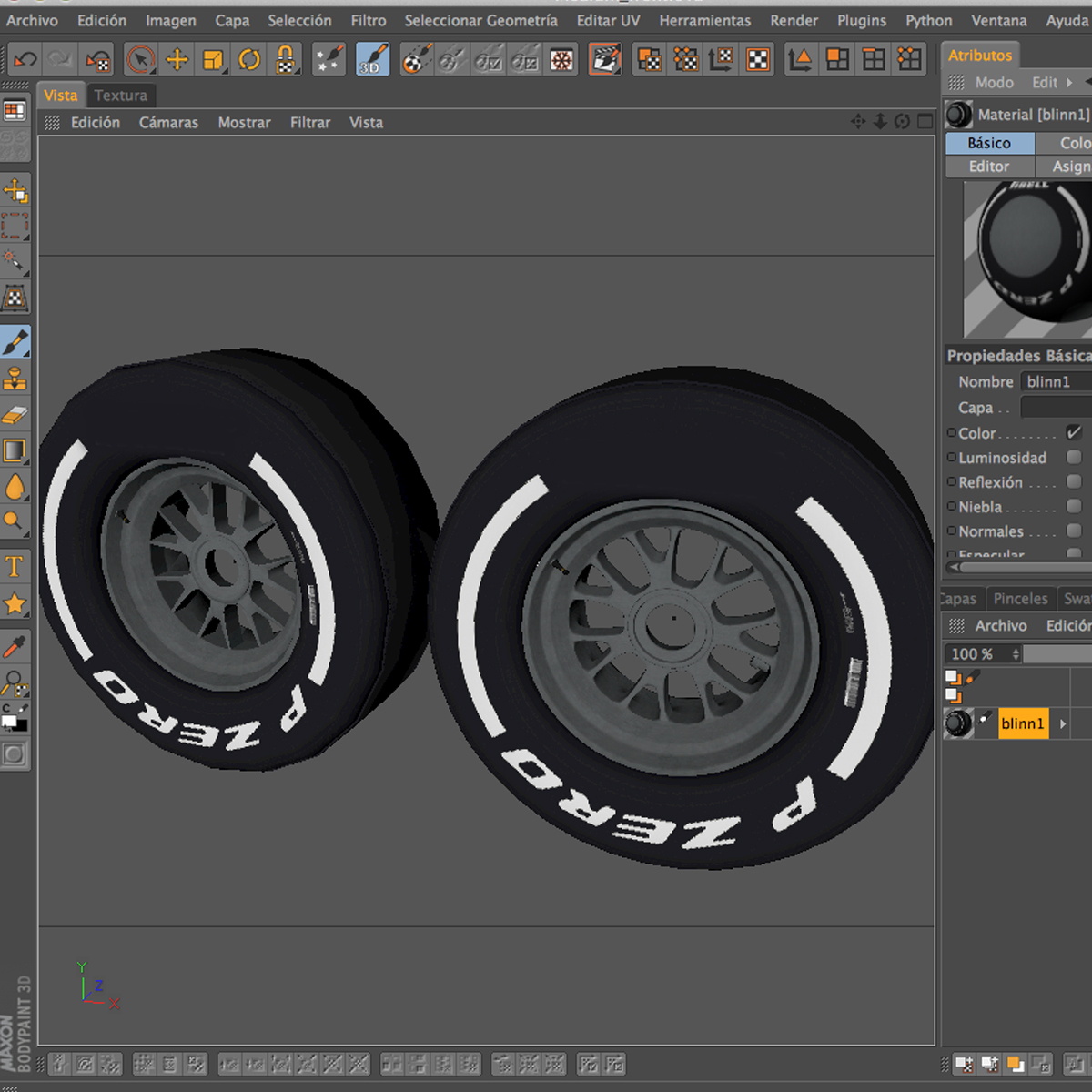This screenshot has height=1092, width=1092.
Task: Select the star Shape tool
Action: (x=15, y=603)
